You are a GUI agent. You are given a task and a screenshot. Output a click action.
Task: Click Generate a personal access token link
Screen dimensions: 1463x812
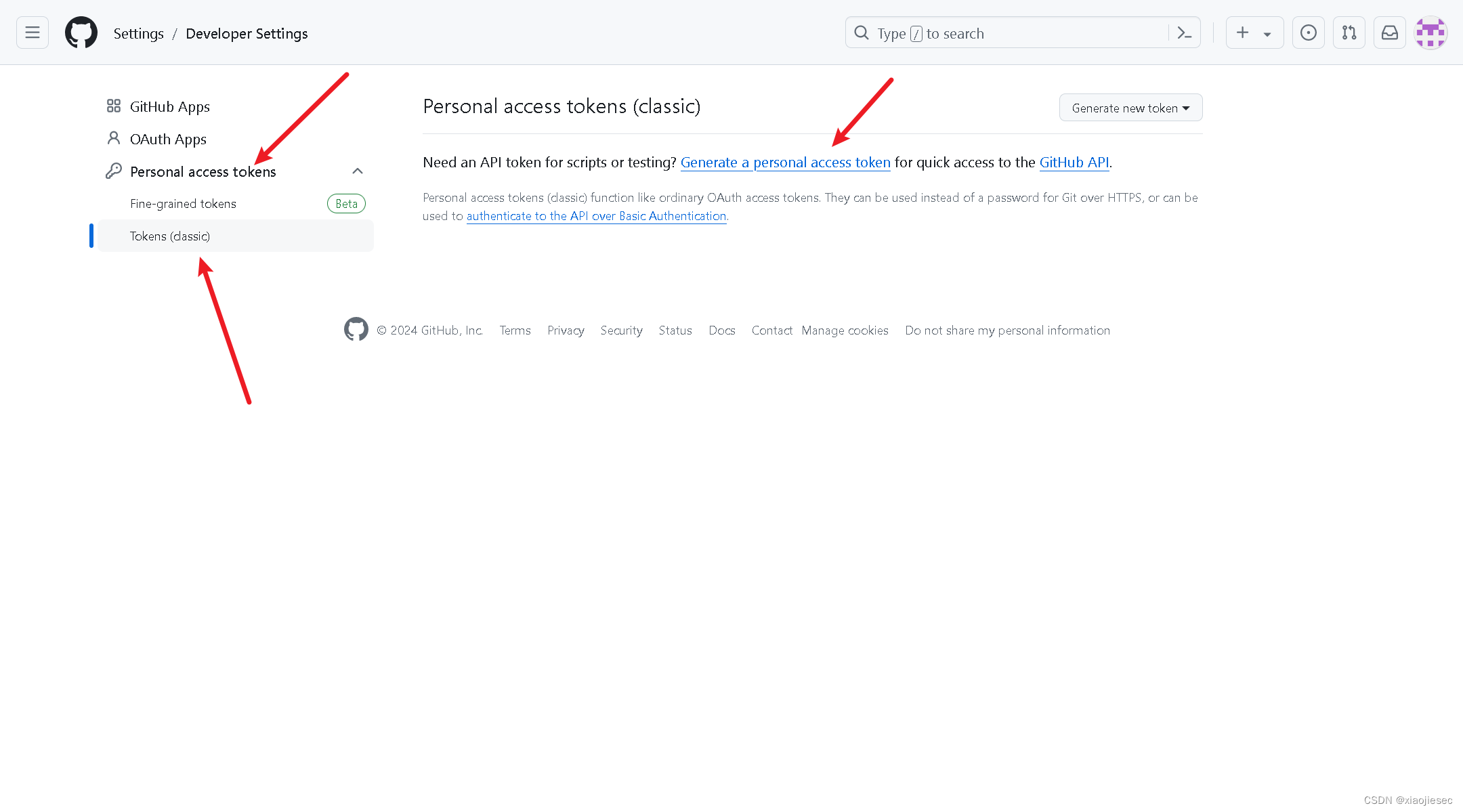[785, 163]
